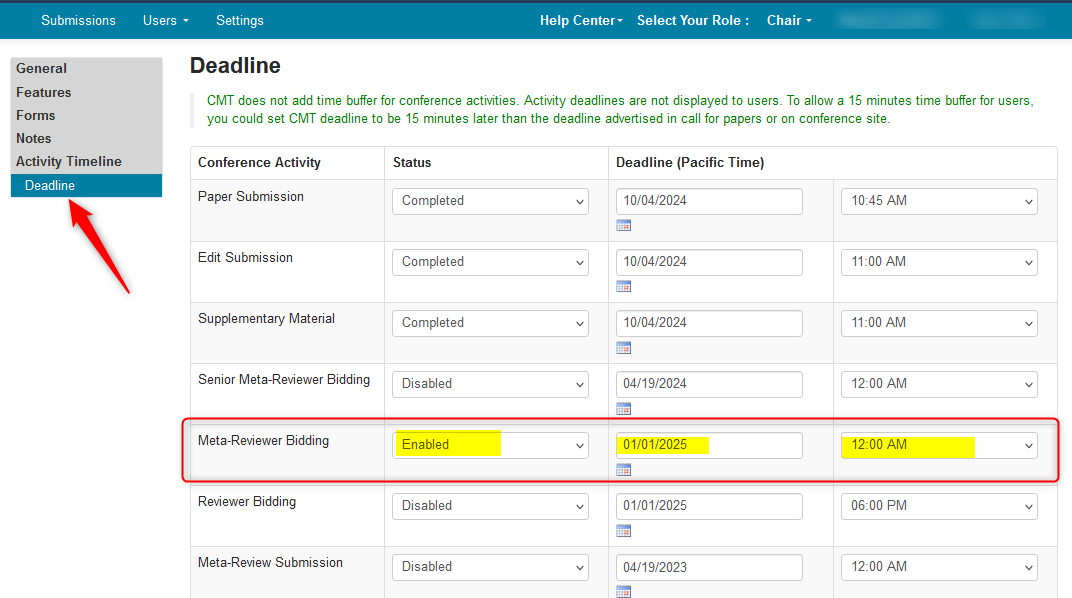Screen dimensions: 1072x598
Task: Expand the Help Center menu
Action: click(x=581, y=21)
